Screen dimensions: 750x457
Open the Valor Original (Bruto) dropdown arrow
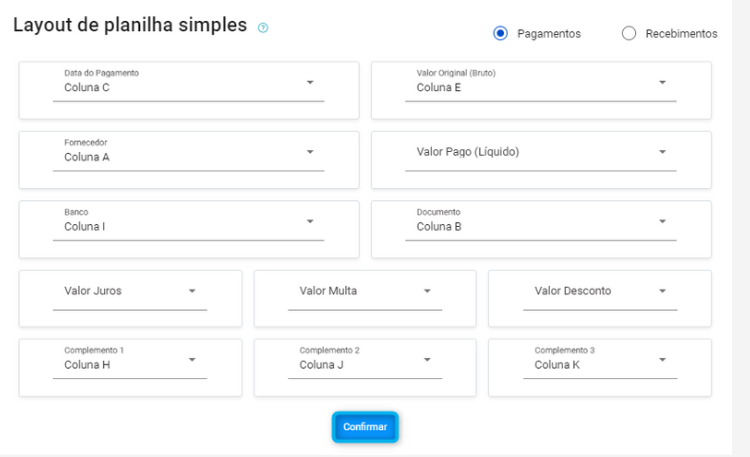(662, 82)
